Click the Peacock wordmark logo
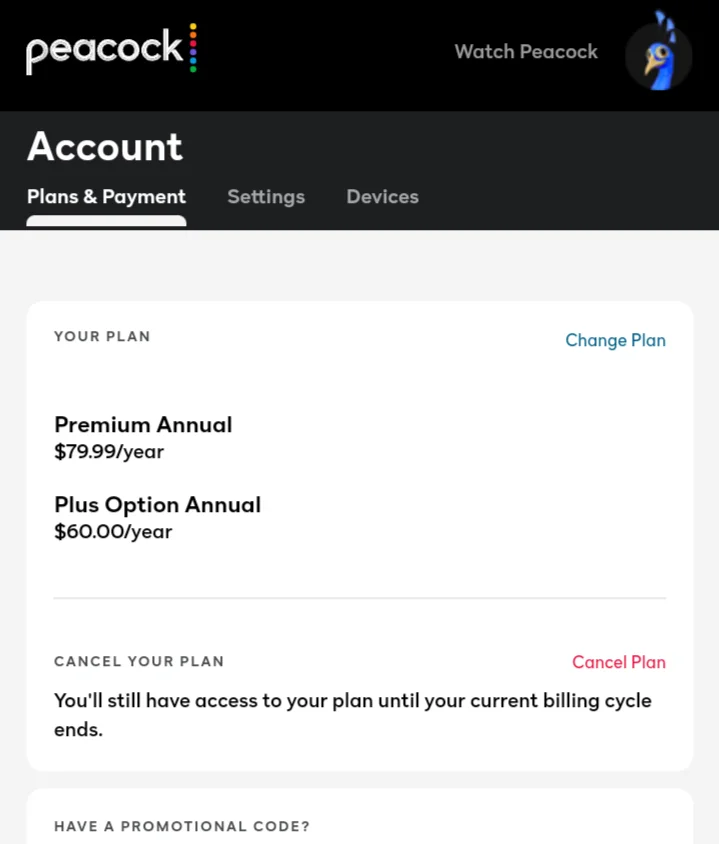 tap(105, 50)
